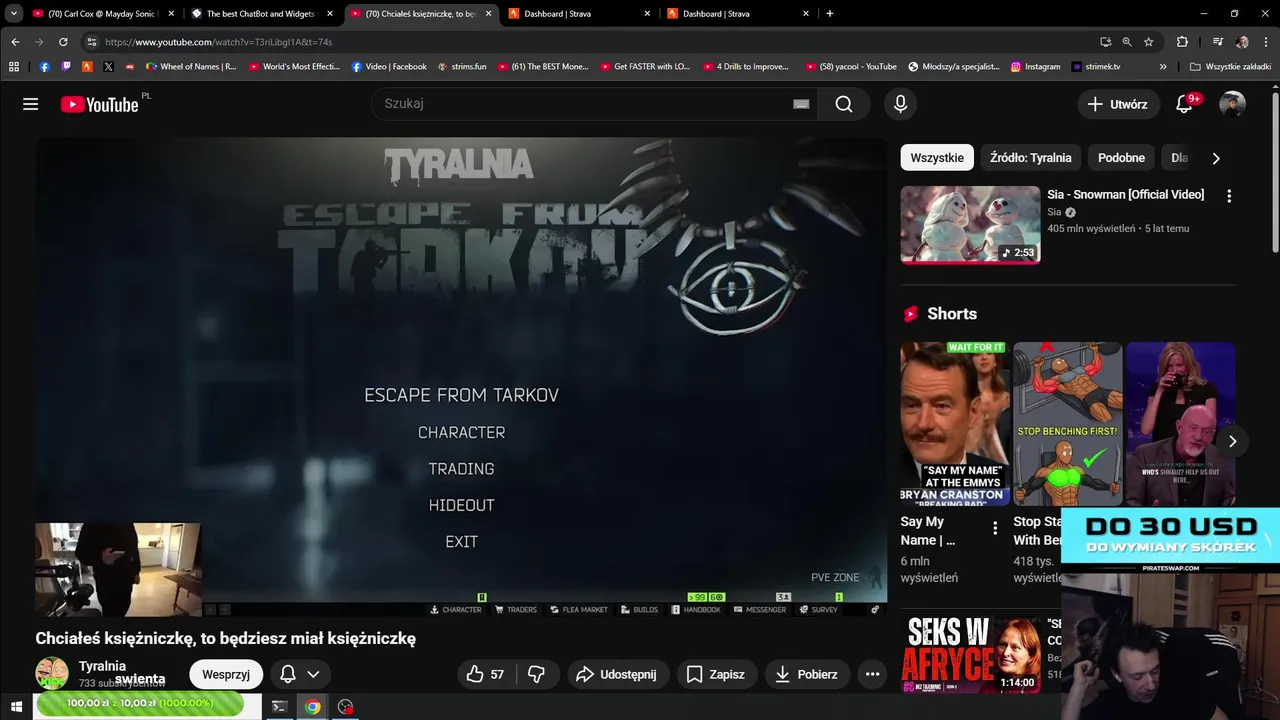Open the yacool - YouTube bookmark
The height and width of the screenshot is (720, 1280).
pos(851,67)
